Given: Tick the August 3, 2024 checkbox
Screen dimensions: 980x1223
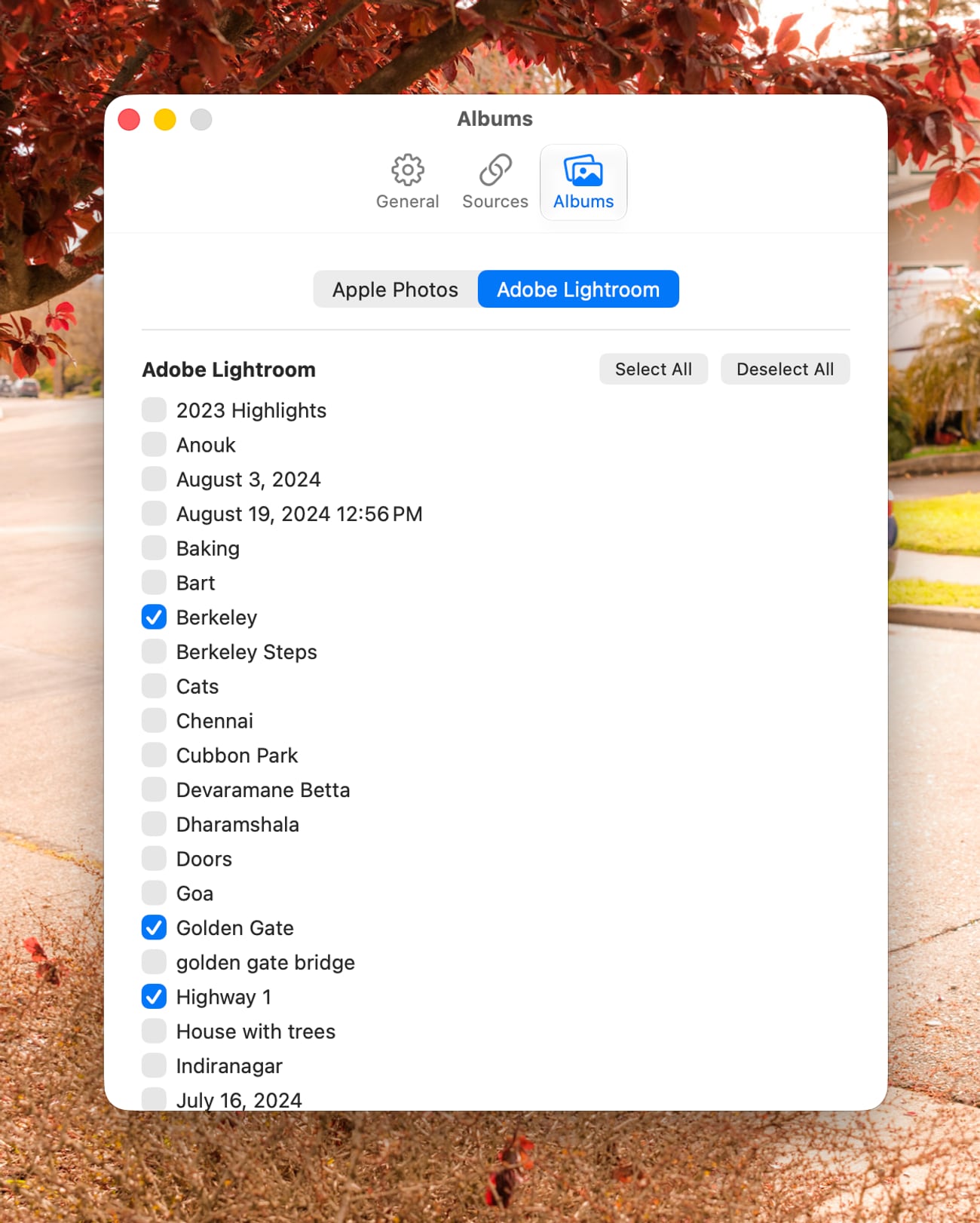Looking at the screenshot, I should click(155, 479).
